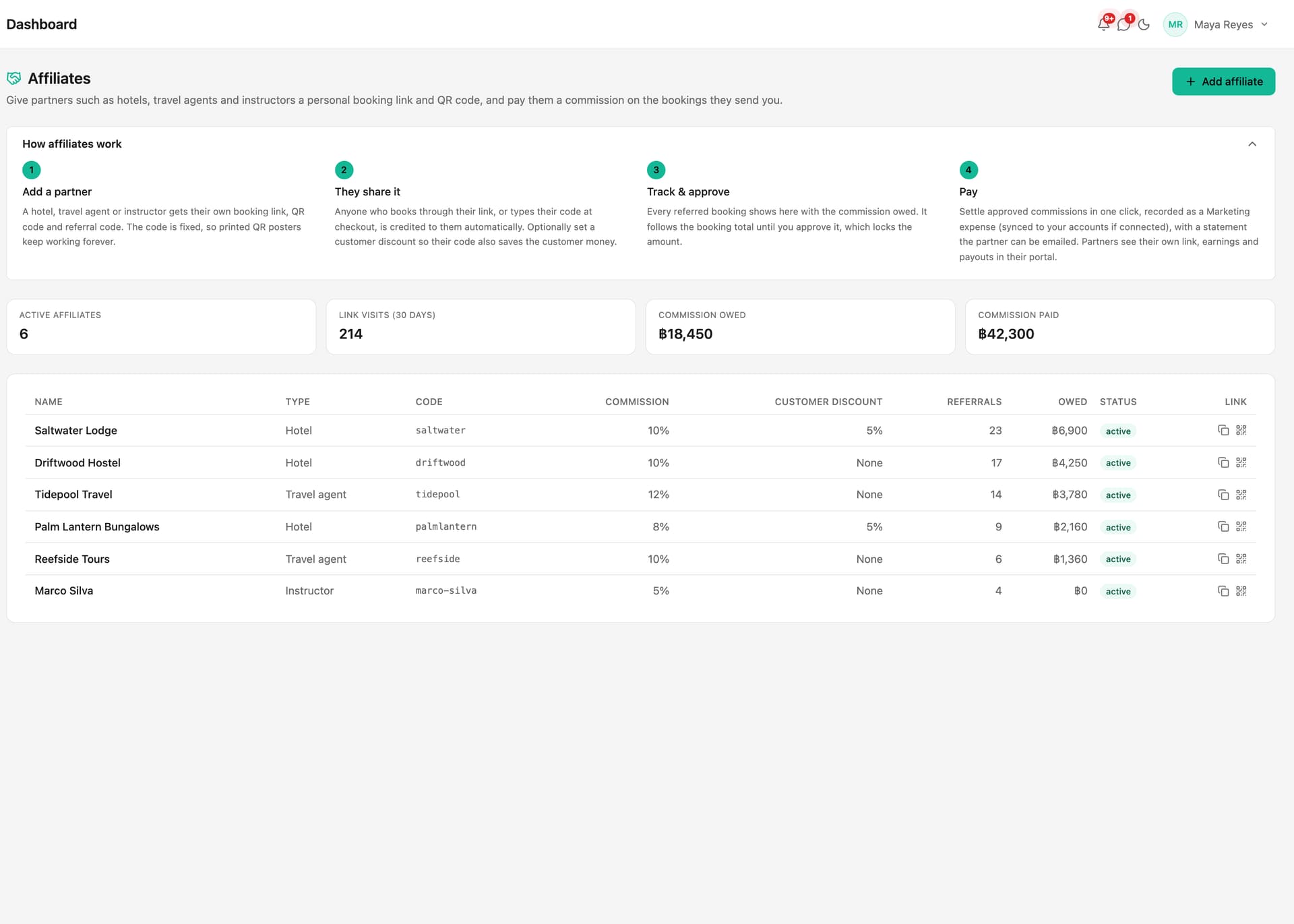
Task: Show QR code for Driftwood Hostel
Action: tap(1241, 462)
